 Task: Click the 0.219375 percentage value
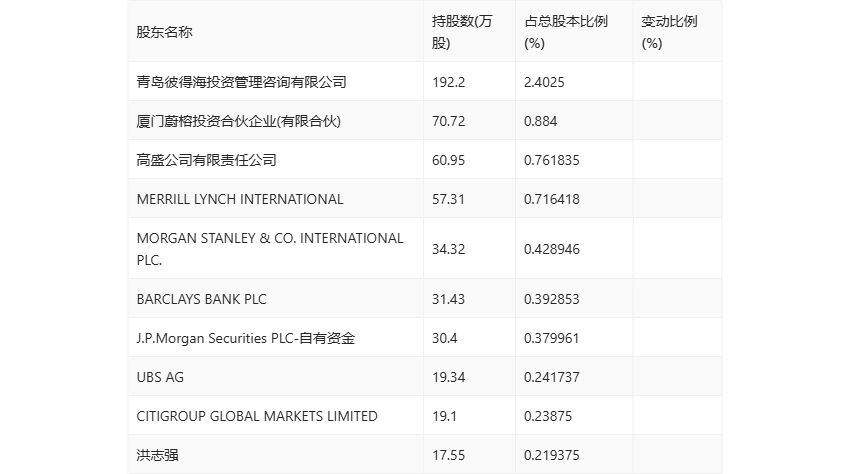552,455
